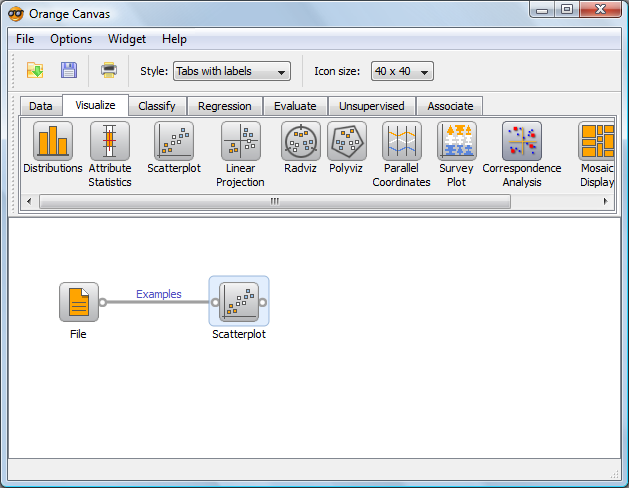Switch to the Visualize tab

pyautogui.click(x=95, y=105)
